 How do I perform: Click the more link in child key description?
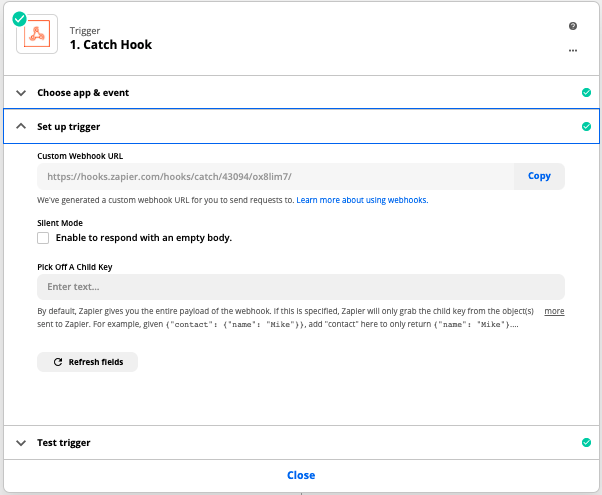(554, 311)
